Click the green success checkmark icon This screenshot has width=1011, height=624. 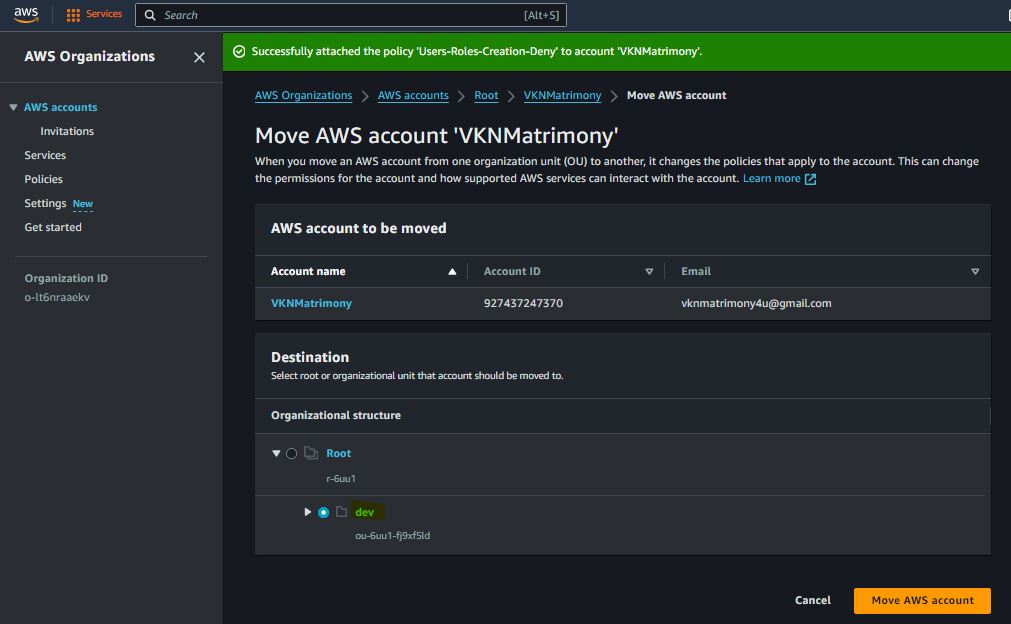click(x=239, y=52)
